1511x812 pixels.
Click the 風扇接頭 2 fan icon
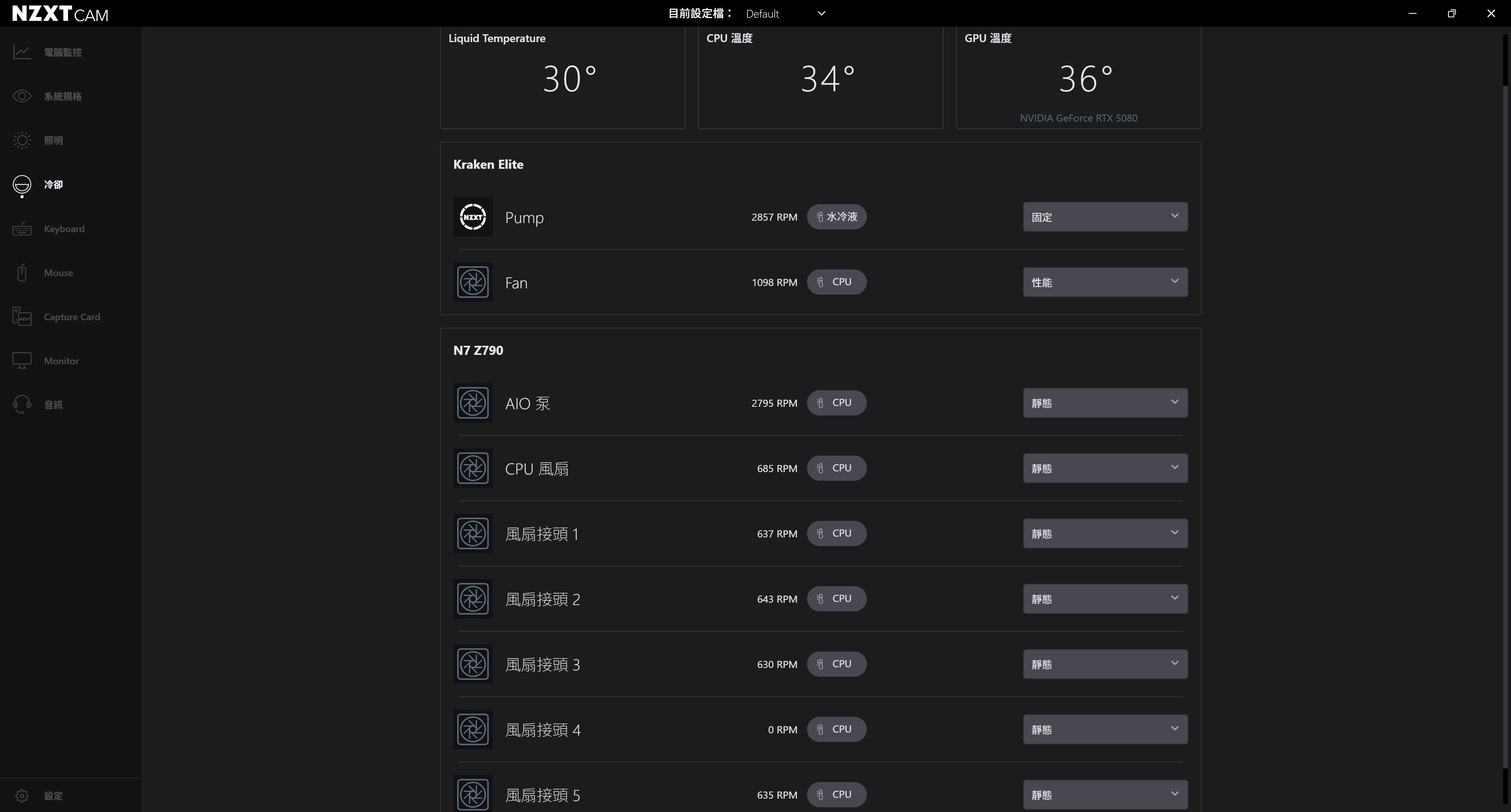coord(473,599)
